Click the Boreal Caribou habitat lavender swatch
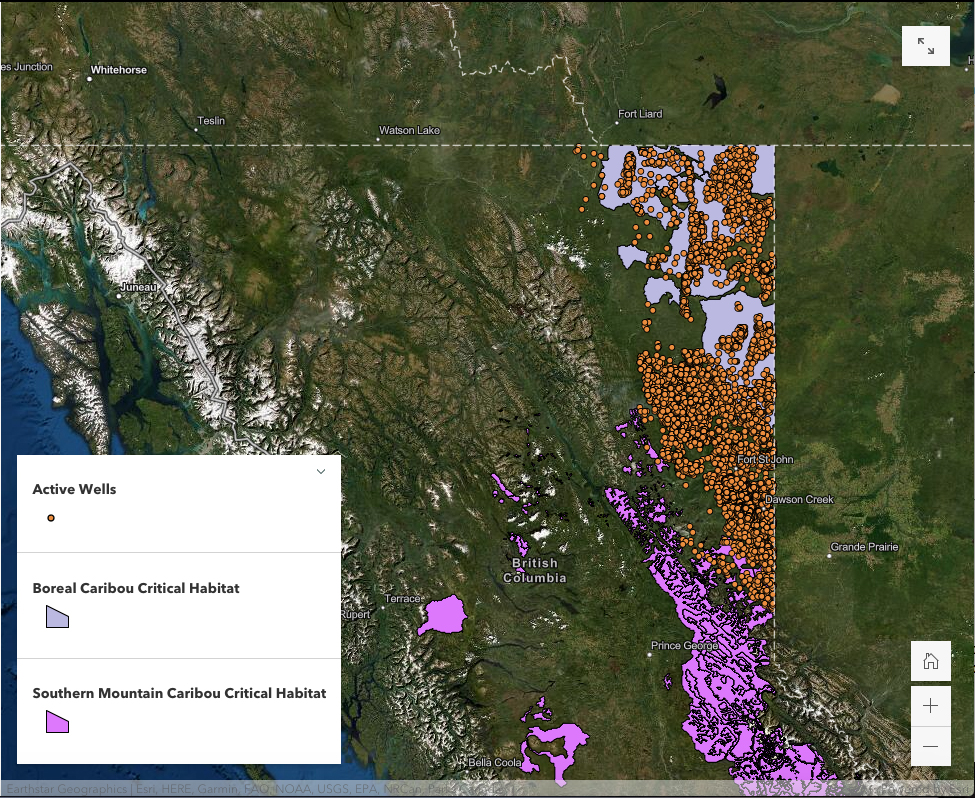Viewport: 975px width, 798px height. (x=57, y=617)
